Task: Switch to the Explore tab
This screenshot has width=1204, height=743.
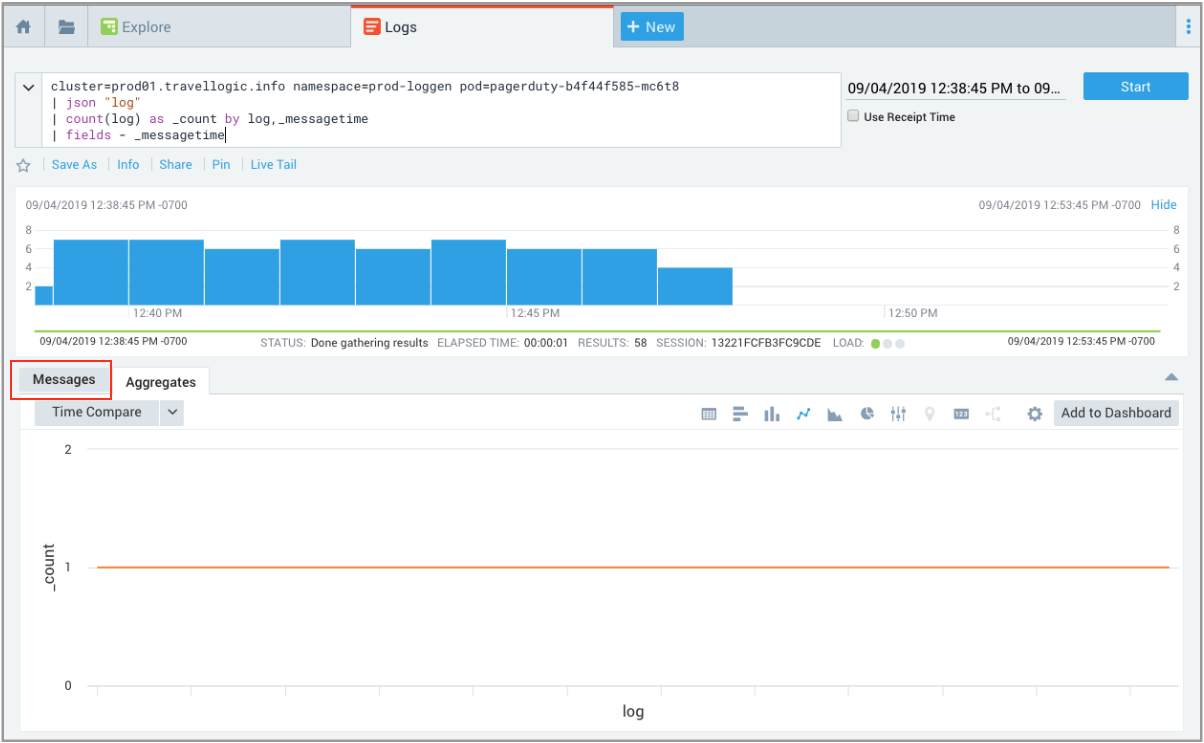Action: point(136,27)
